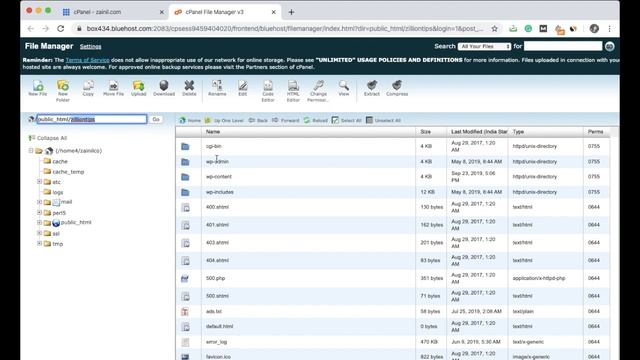The width and height of the screenshot is (640, 360).
Task: Open the Chrome three-dot menu
Action: click(x=609, y=29)
